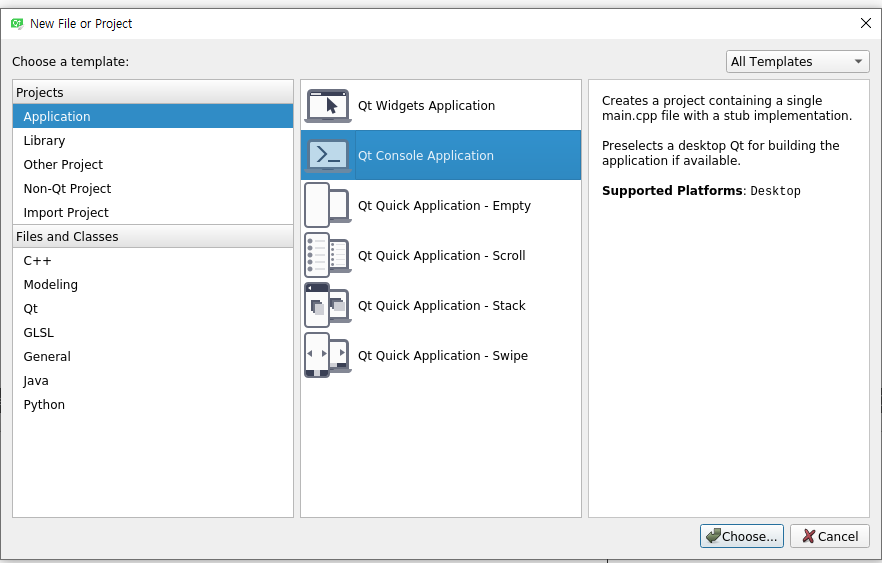Click the Choose... button
The height and width of the screenshot is (563, 882).
(x=741, y=536)
